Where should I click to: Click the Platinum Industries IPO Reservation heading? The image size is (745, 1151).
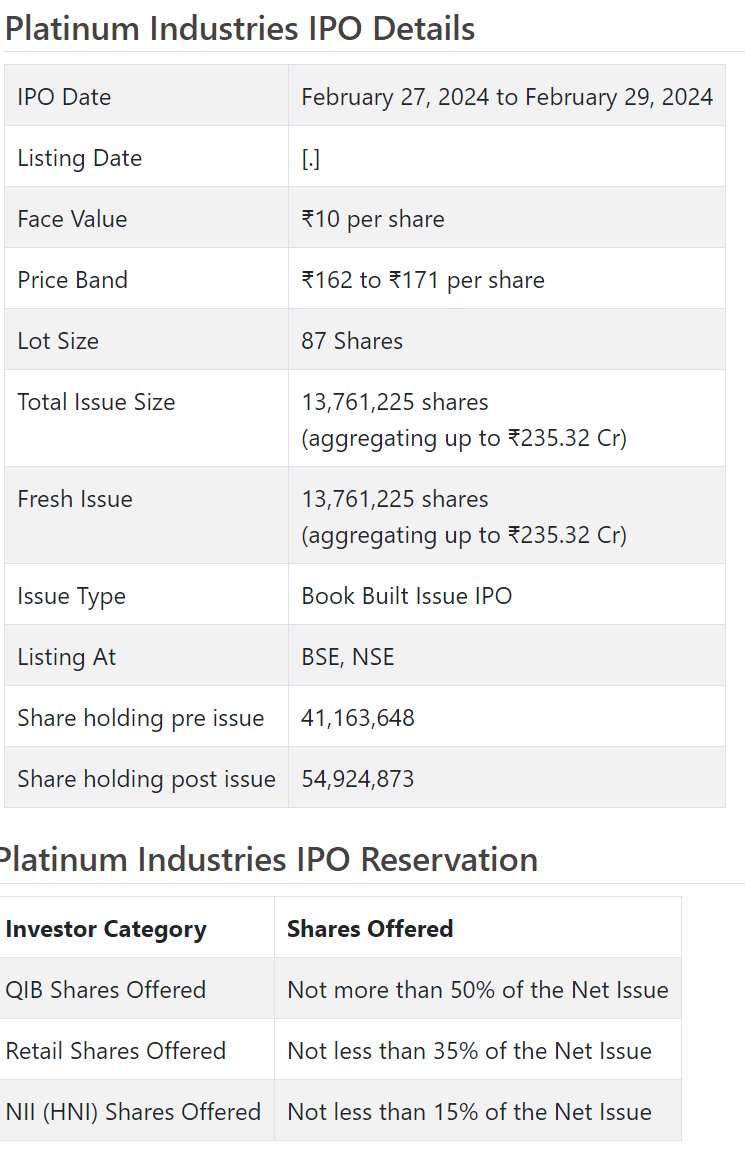pyautogui.click(x=268, y=860)
